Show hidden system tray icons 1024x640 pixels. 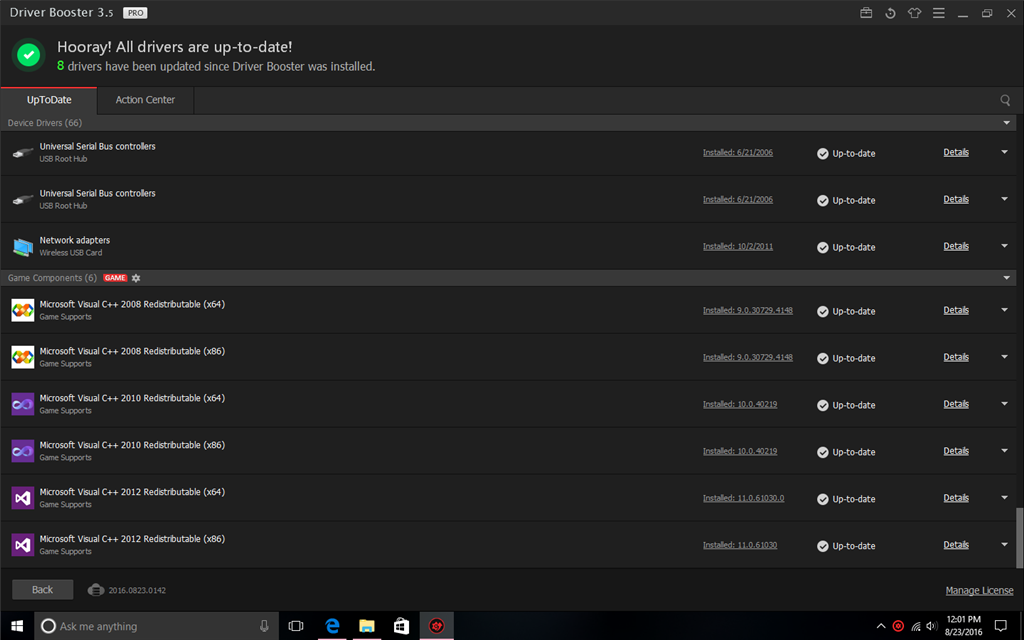pyautogui.click(x=881, y=626)
